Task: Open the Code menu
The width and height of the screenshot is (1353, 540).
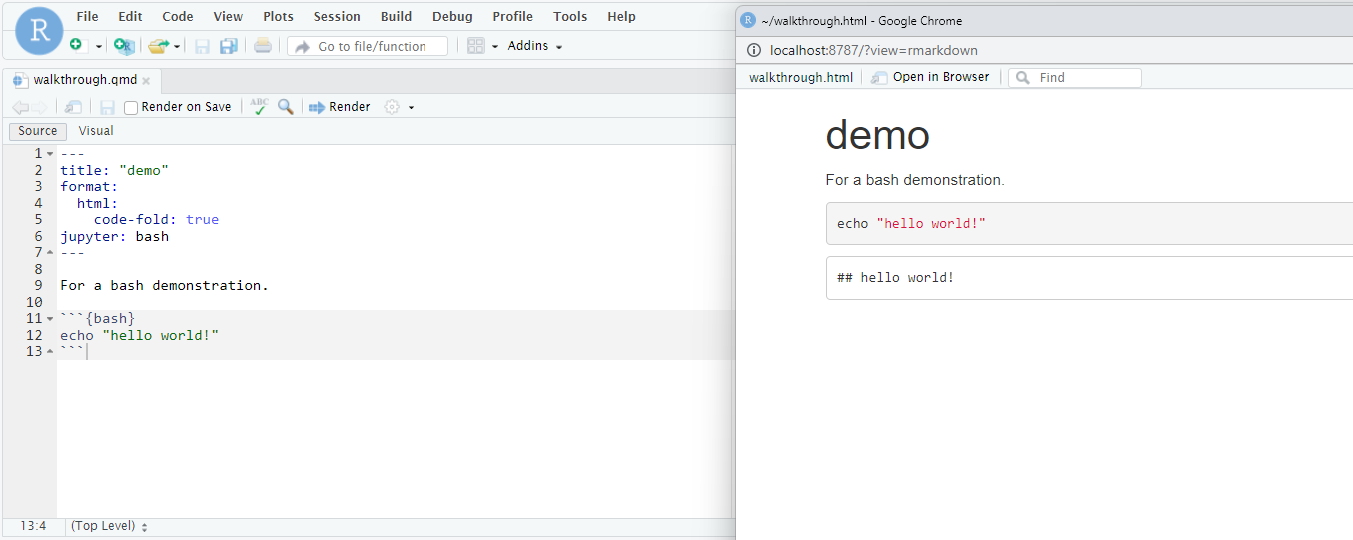Action: (178, 16)
